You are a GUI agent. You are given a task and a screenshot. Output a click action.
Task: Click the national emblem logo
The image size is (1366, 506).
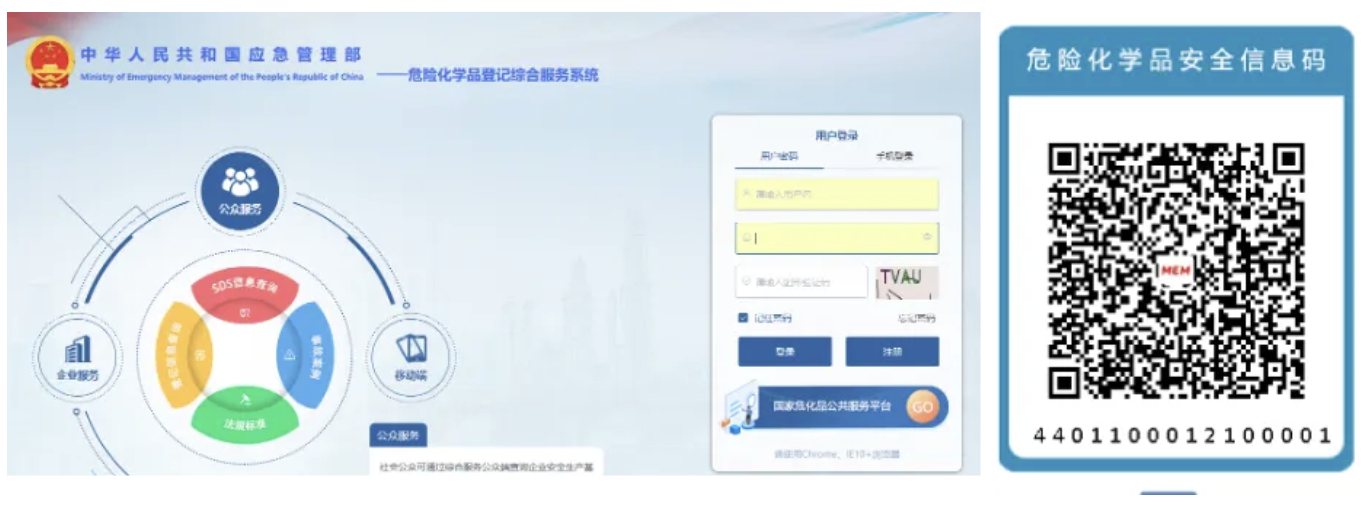(49, 62)
